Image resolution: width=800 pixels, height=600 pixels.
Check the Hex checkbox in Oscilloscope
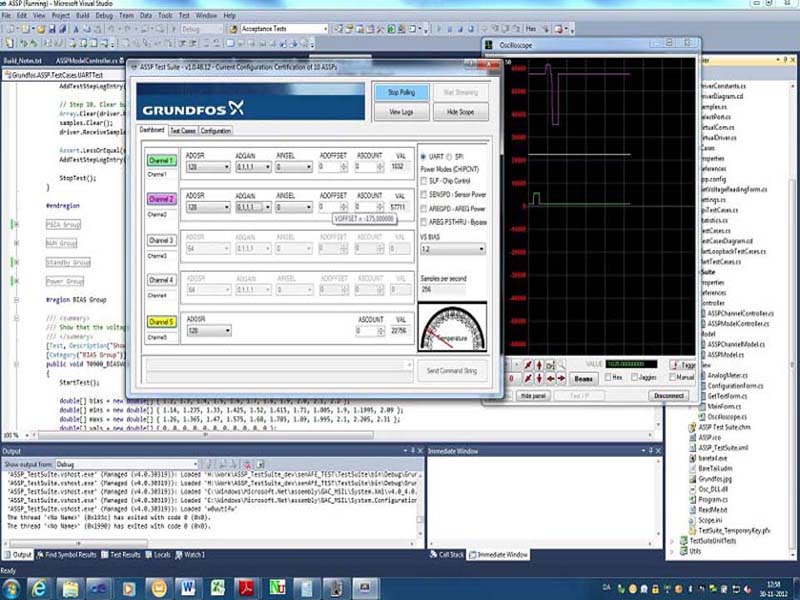[608, 377]
